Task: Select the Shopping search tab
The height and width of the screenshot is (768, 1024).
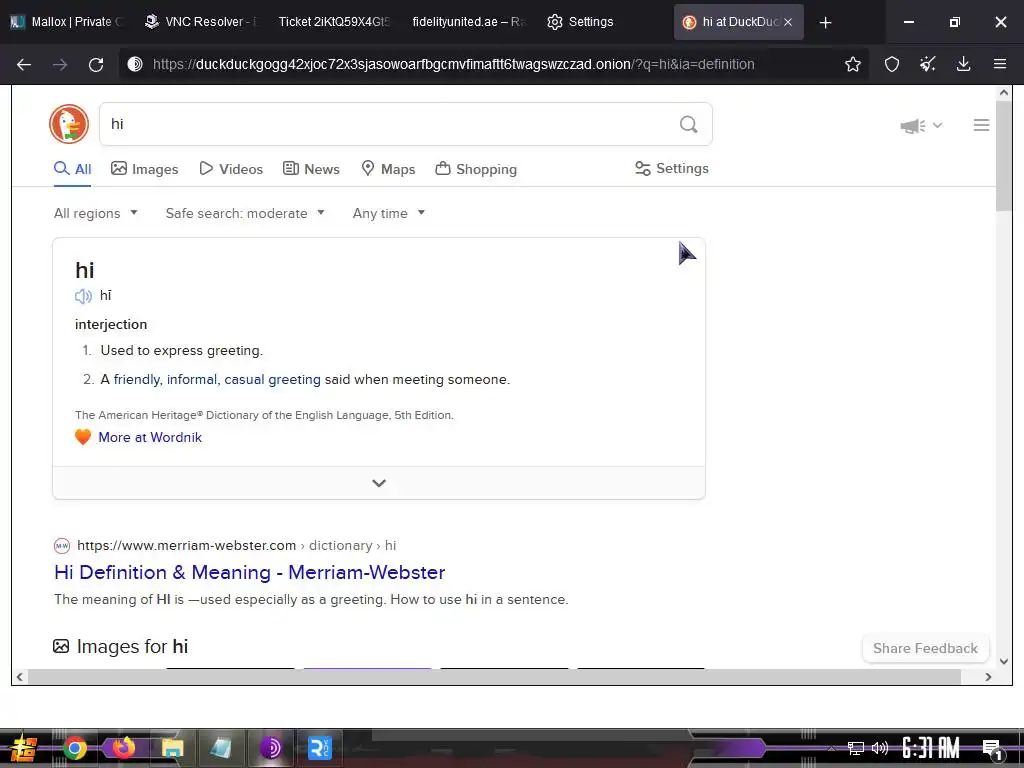Action: (476, 169)
